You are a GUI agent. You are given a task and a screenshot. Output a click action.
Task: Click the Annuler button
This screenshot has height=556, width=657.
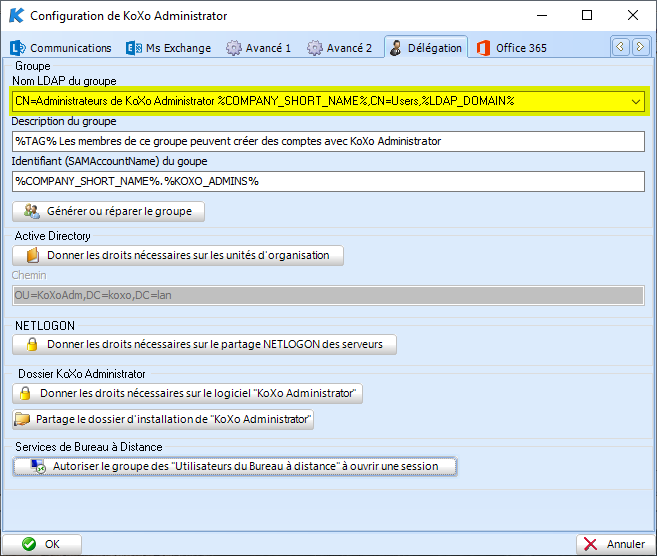pos(615,544)
